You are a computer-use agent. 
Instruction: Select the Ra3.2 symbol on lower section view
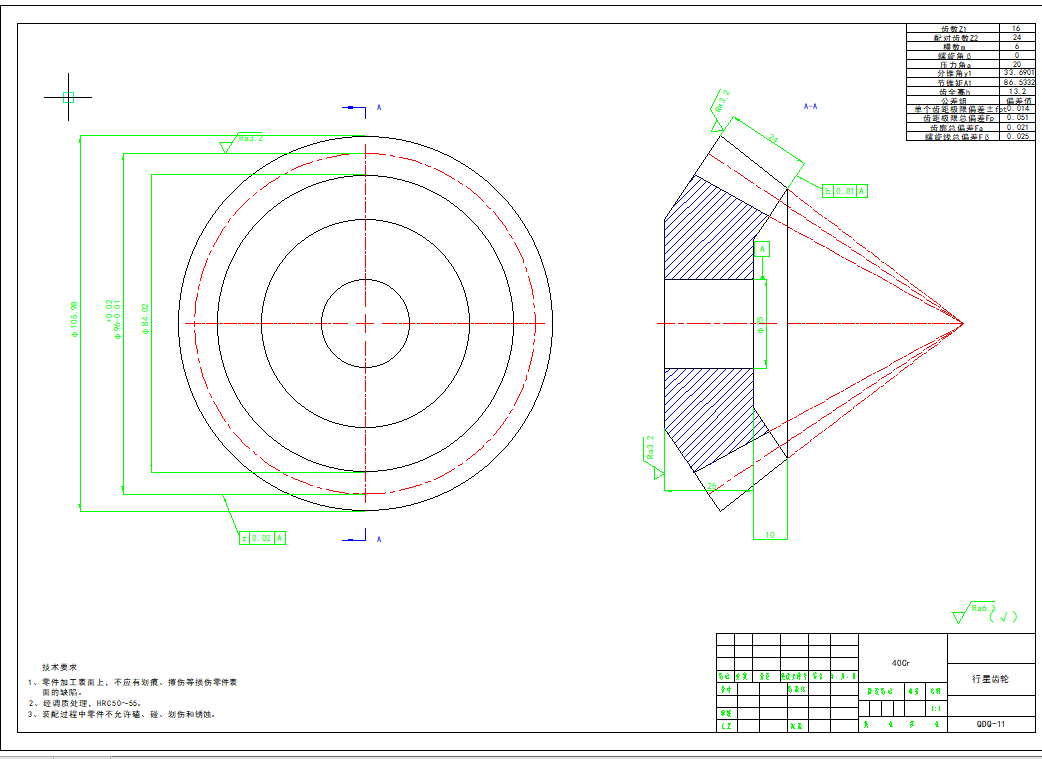[651, 452]
